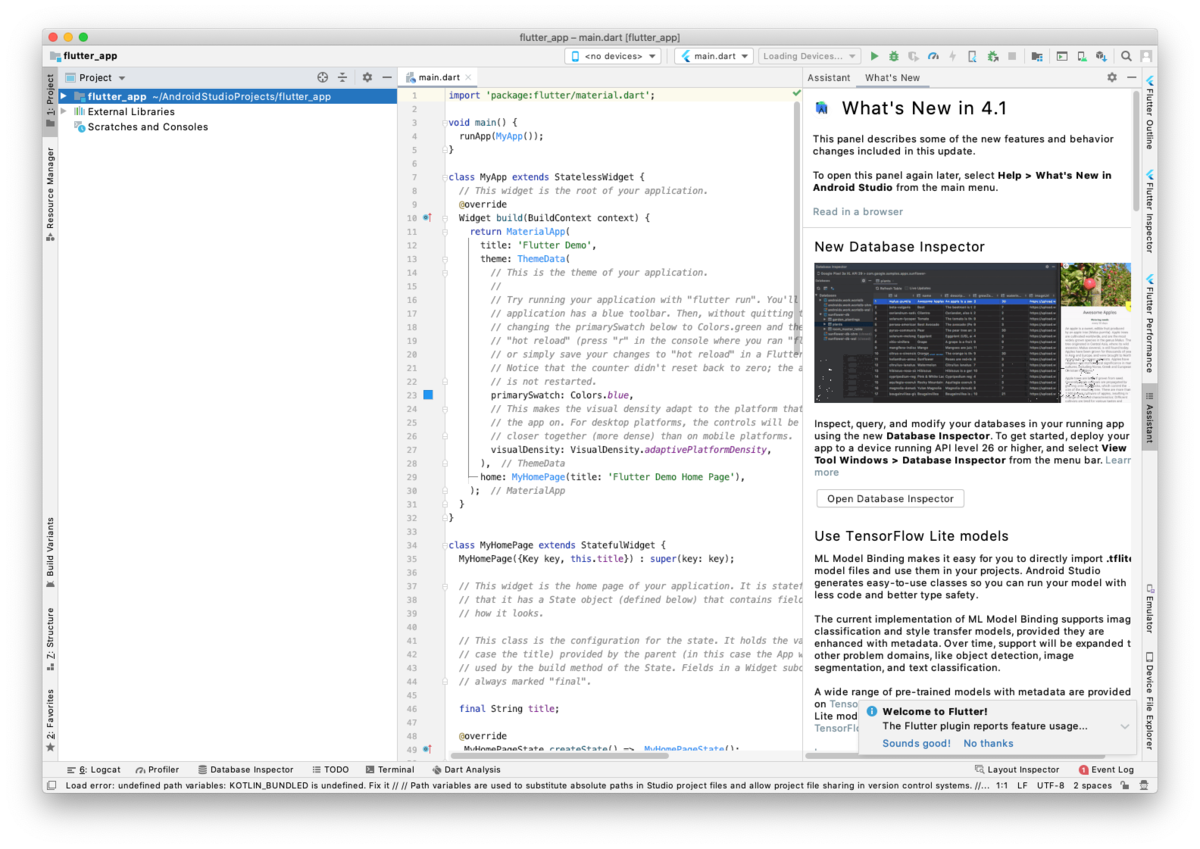Image resolution: width=1200 pixels, height=849 pixels.
Task: Open the Project view selector dropdown
Action: pos(96,77)
